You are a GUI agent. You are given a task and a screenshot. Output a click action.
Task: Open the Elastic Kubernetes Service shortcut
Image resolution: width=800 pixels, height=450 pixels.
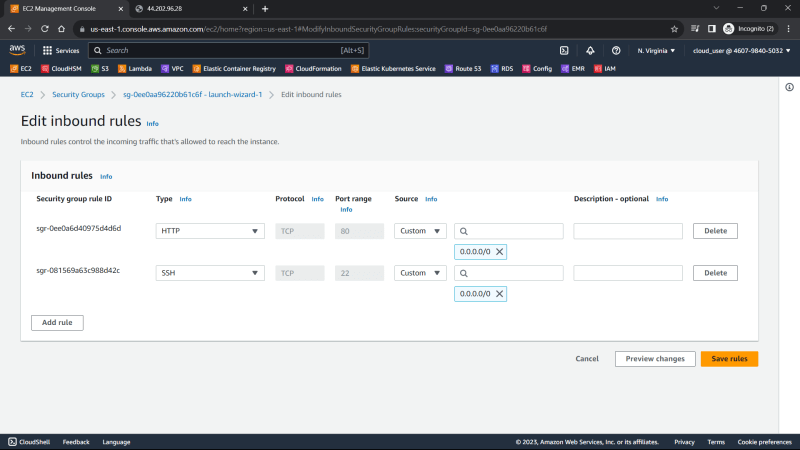click(x=393, y=68)
